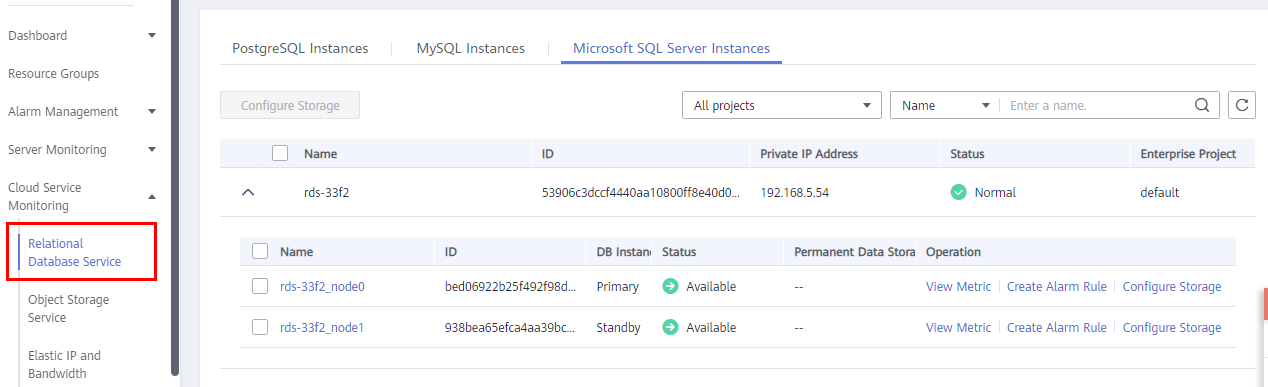
Task: Select all nodes with inner header checkbox
Action: tap(260, 252)
